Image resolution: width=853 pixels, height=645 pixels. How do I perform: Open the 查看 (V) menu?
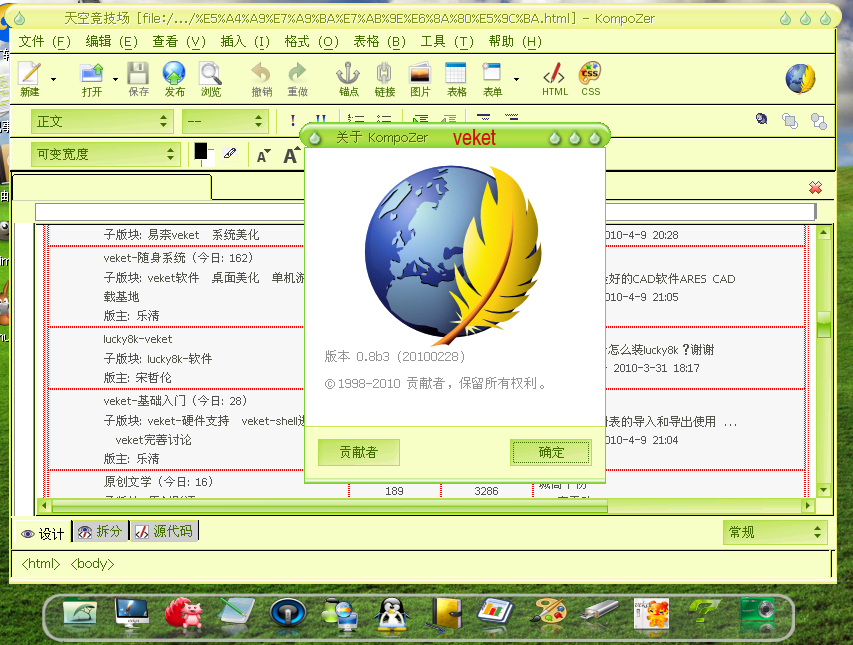pyautogui.click(x=178, y=41)
